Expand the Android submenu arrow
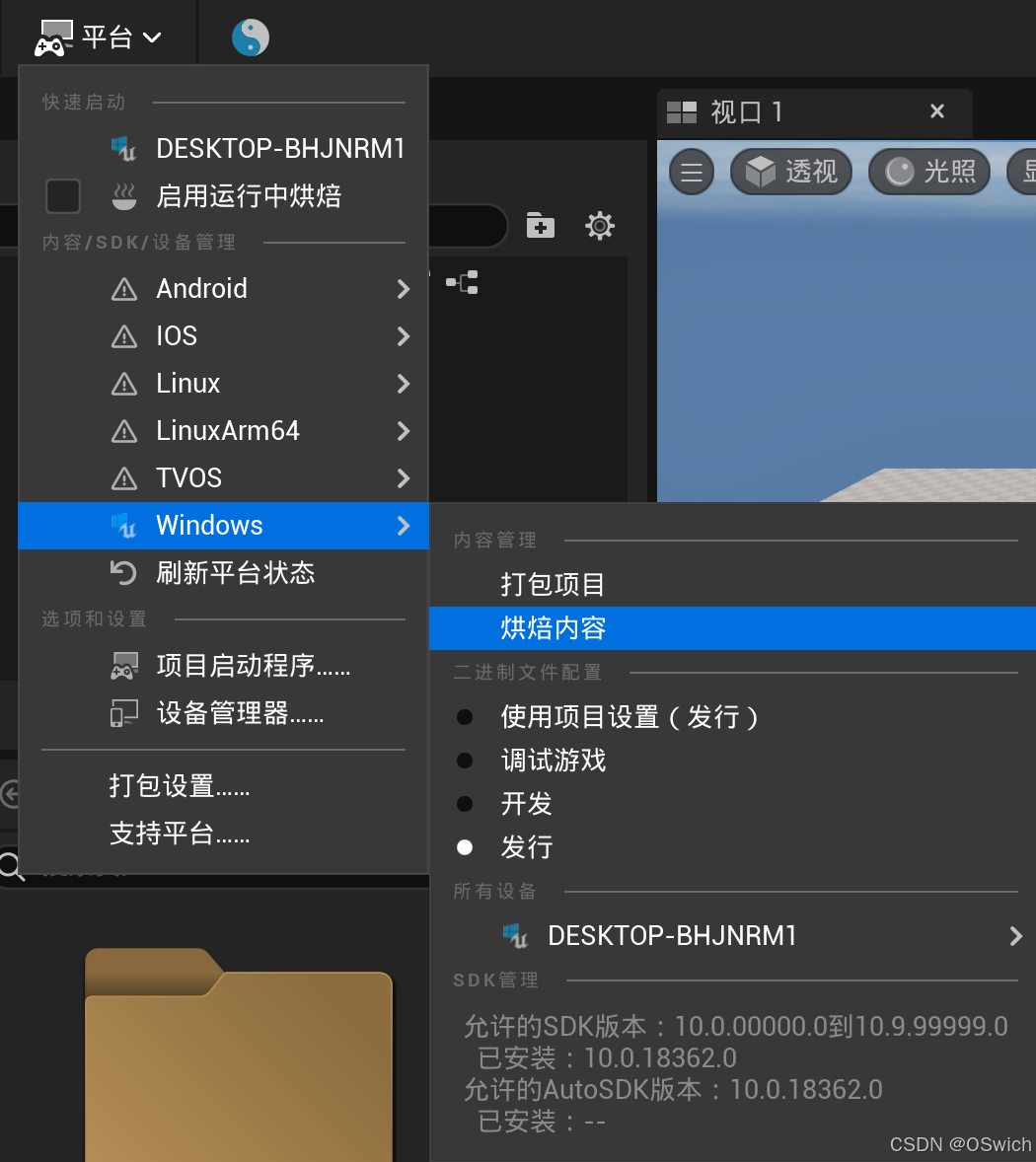The width and height of the screenshot is (1036, 1162). click(404, 289)
